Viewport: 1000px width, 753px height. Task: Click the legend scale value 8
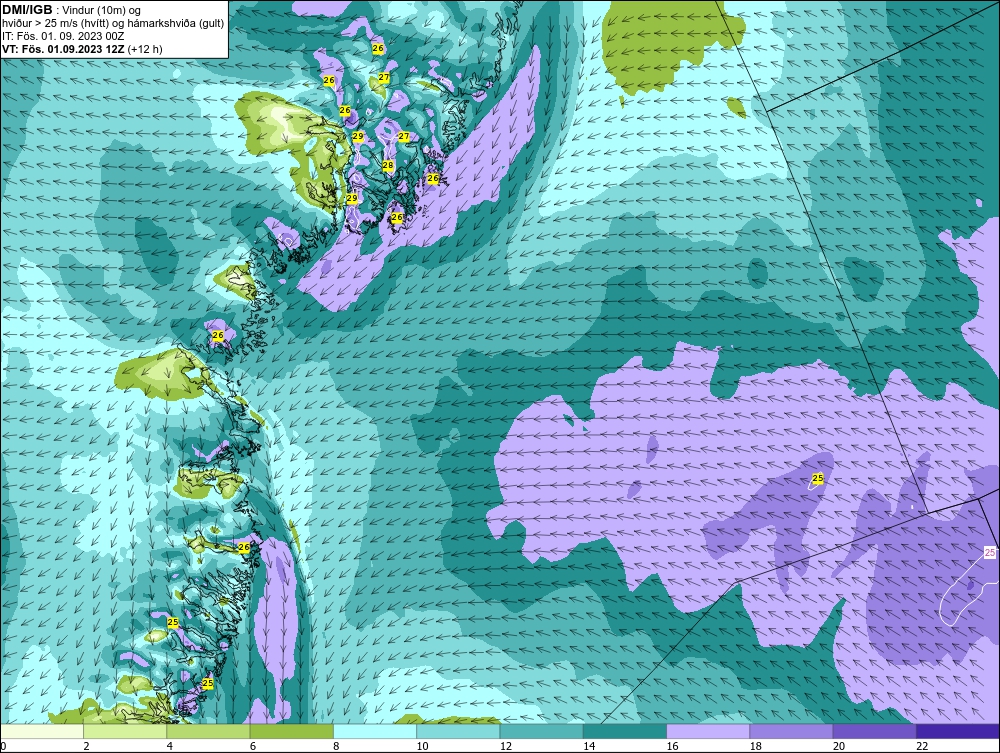[x=336, y=746]
